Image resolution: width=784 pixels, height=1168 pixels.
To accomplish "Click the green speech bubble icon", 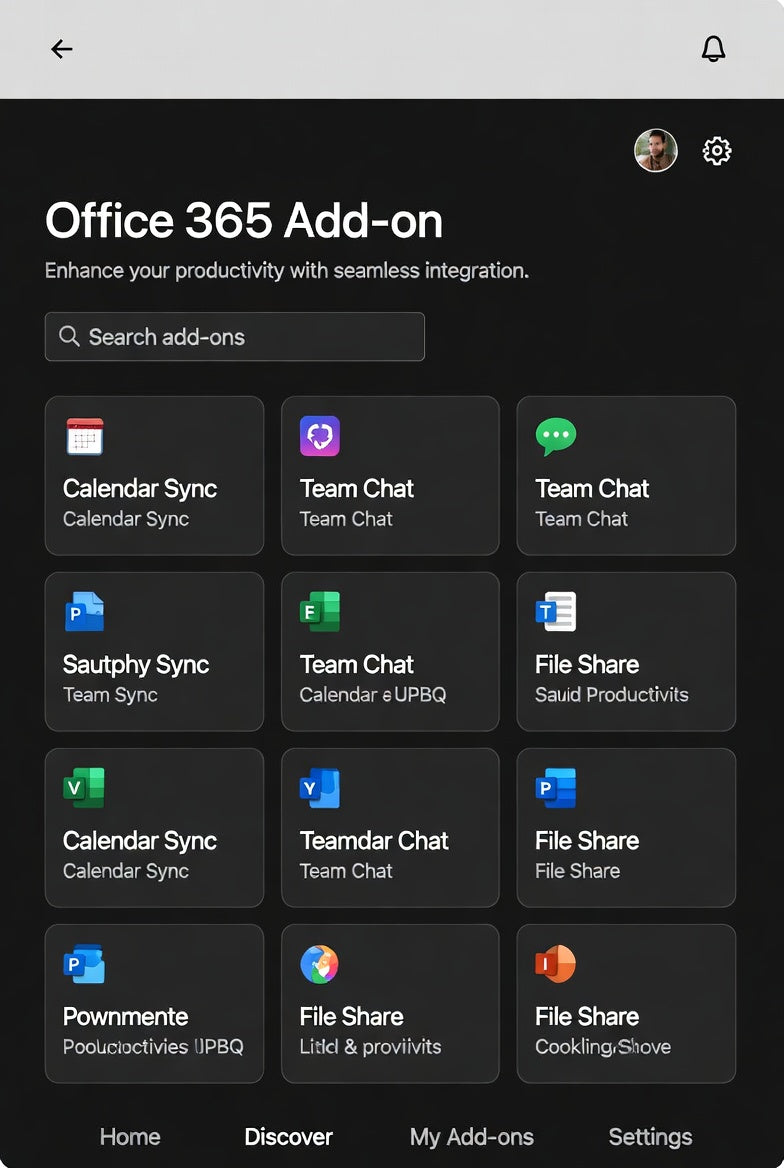I will click(x=556, y=437).
